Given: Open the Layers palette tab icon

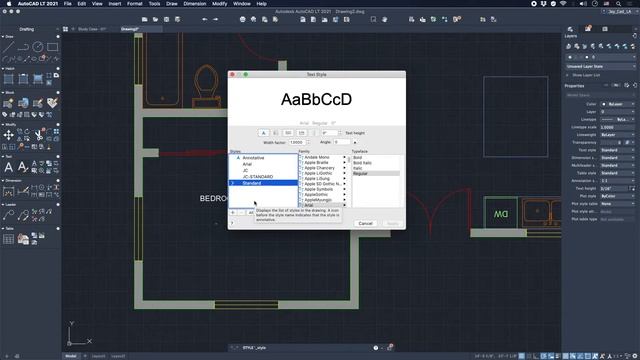Looking at the screenshot, I should click(570, 29).
